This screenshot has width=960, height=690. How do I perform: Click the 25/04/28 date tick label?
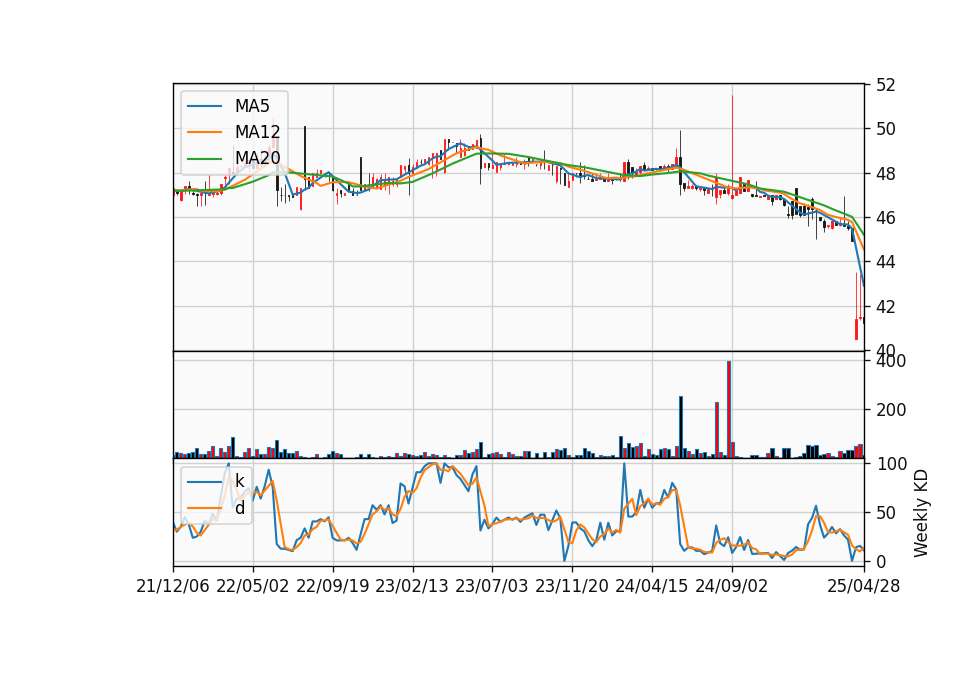point(864,586)
